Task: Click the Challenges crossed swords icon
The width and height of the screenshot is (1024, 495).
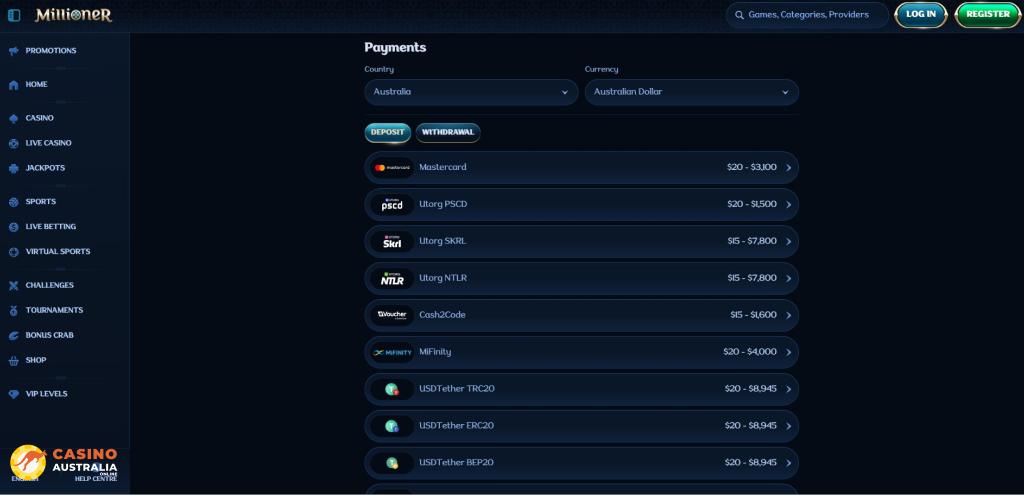Action: pos(14,285)
